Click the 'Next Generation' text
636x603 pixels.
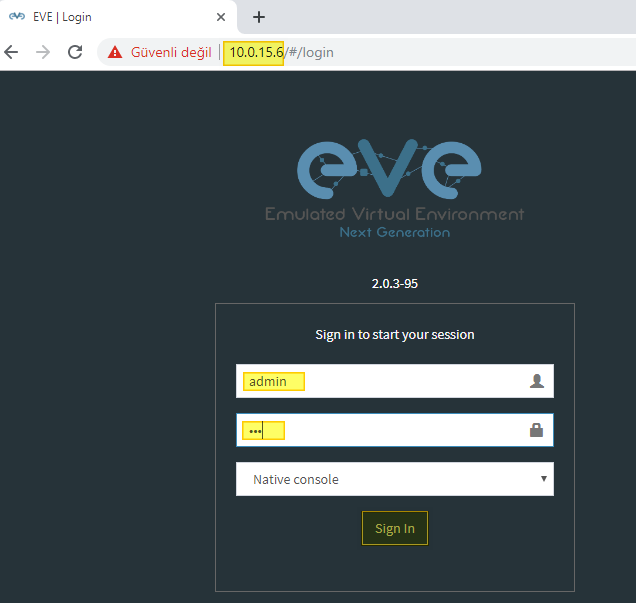tap(395, 232)
